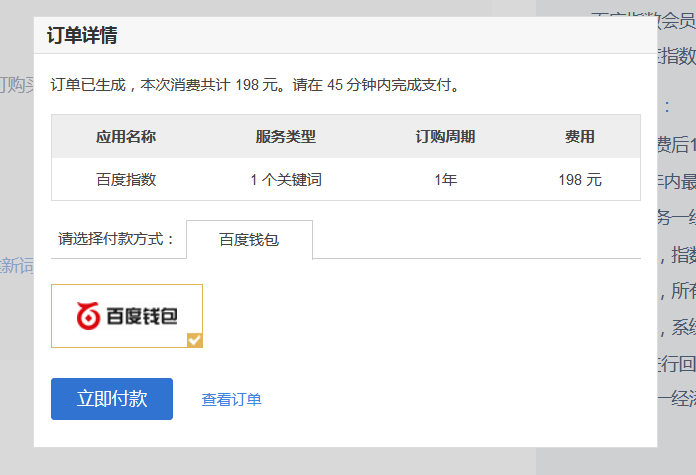Click the 1 个关键词 service type cell

click(x=286, y=180)
